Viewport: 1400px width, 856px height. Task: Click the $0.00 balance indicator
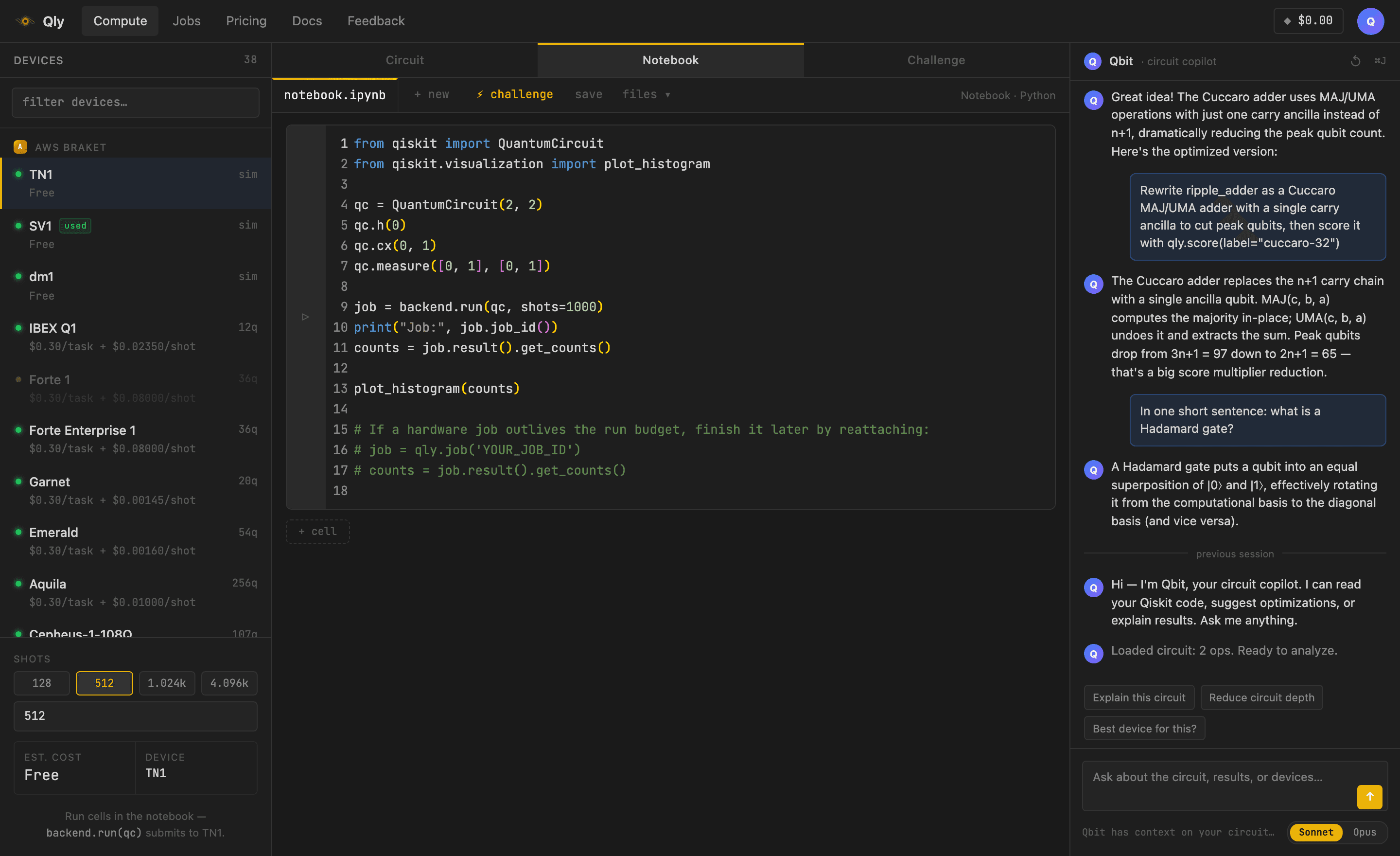point(1308,21)
